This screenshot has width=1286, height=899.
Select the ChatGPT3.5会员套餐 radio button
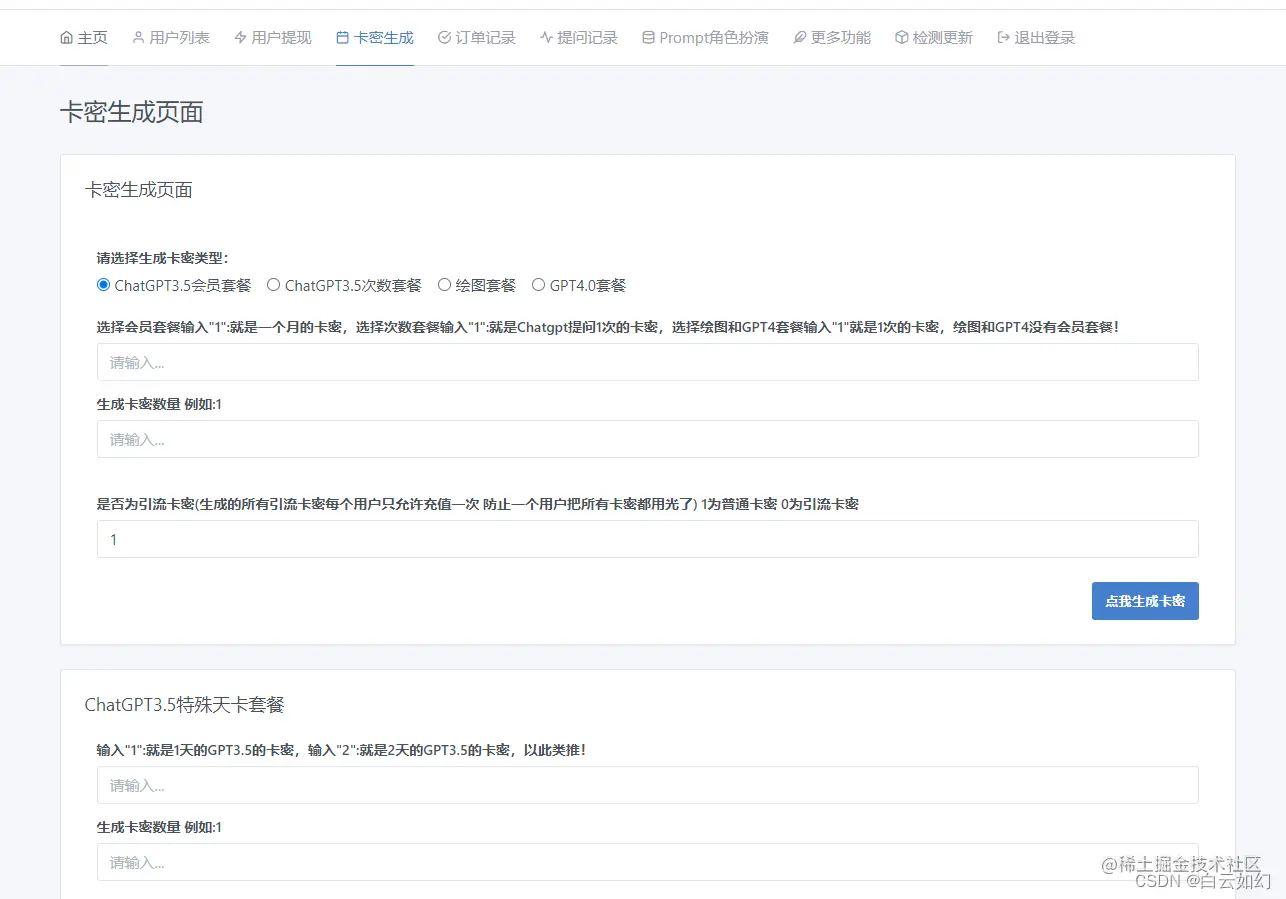pyautogui.click(x=103, y=284)
